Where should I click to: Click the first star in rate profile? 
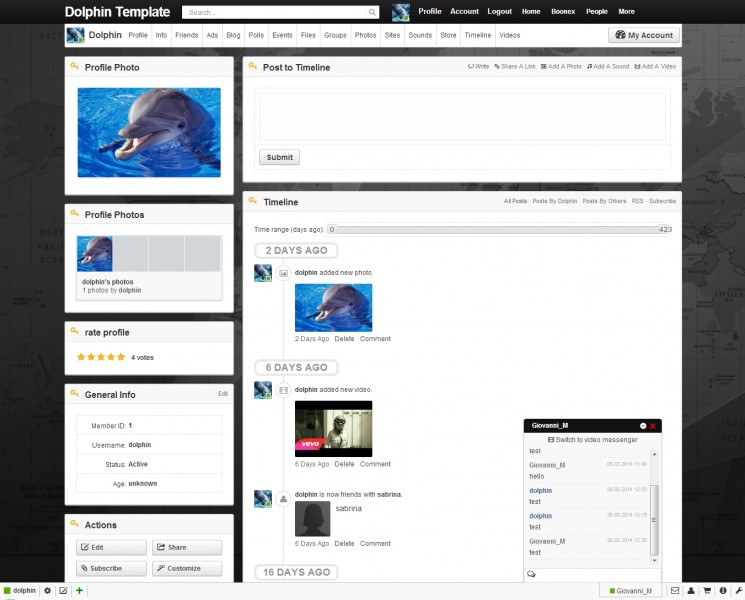(x=81, y=357)
